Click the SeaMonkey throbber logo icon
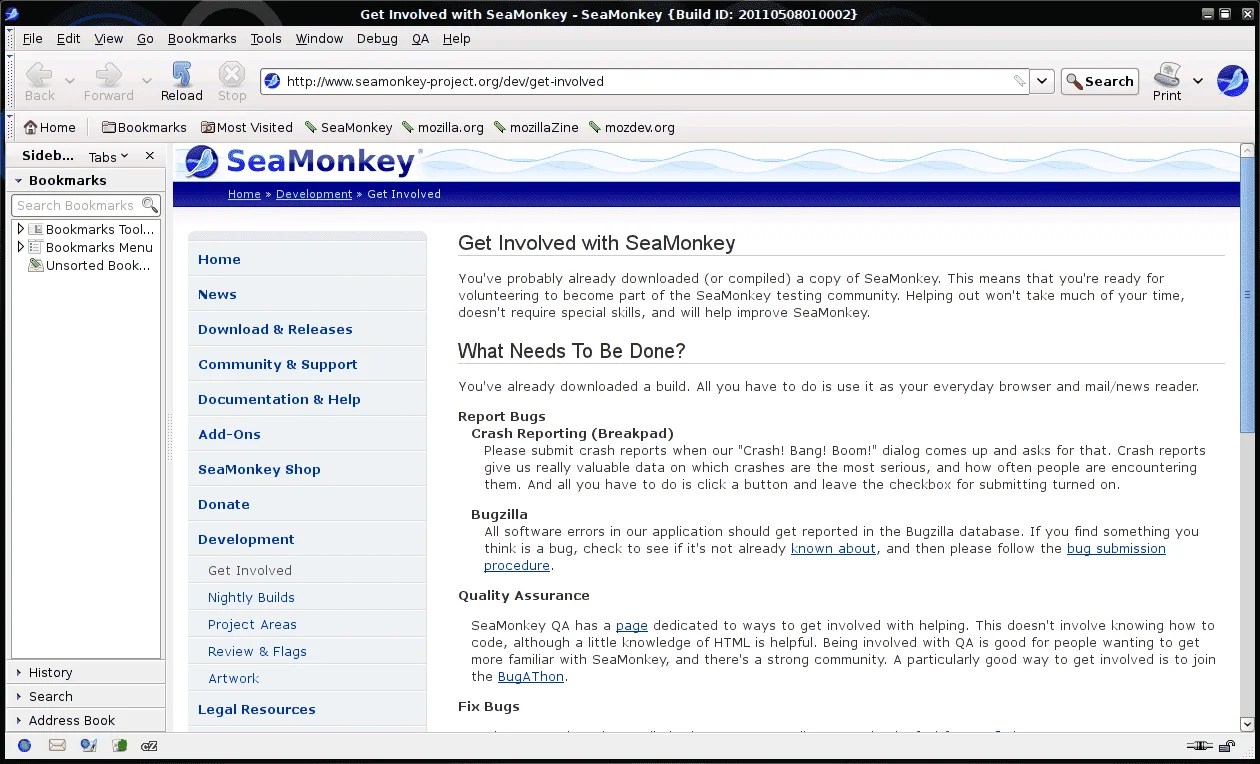The height and width of the screenshot is (764, 1260). click(1233, 81)
